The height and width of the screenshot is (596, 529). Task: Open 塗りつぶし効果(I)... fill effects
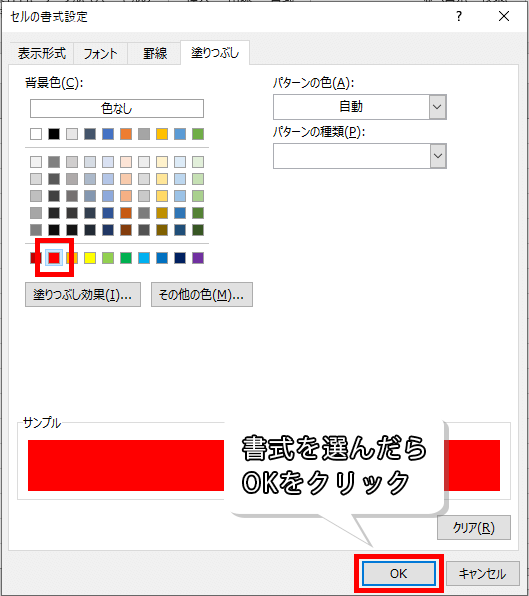(x=83, y=295)
